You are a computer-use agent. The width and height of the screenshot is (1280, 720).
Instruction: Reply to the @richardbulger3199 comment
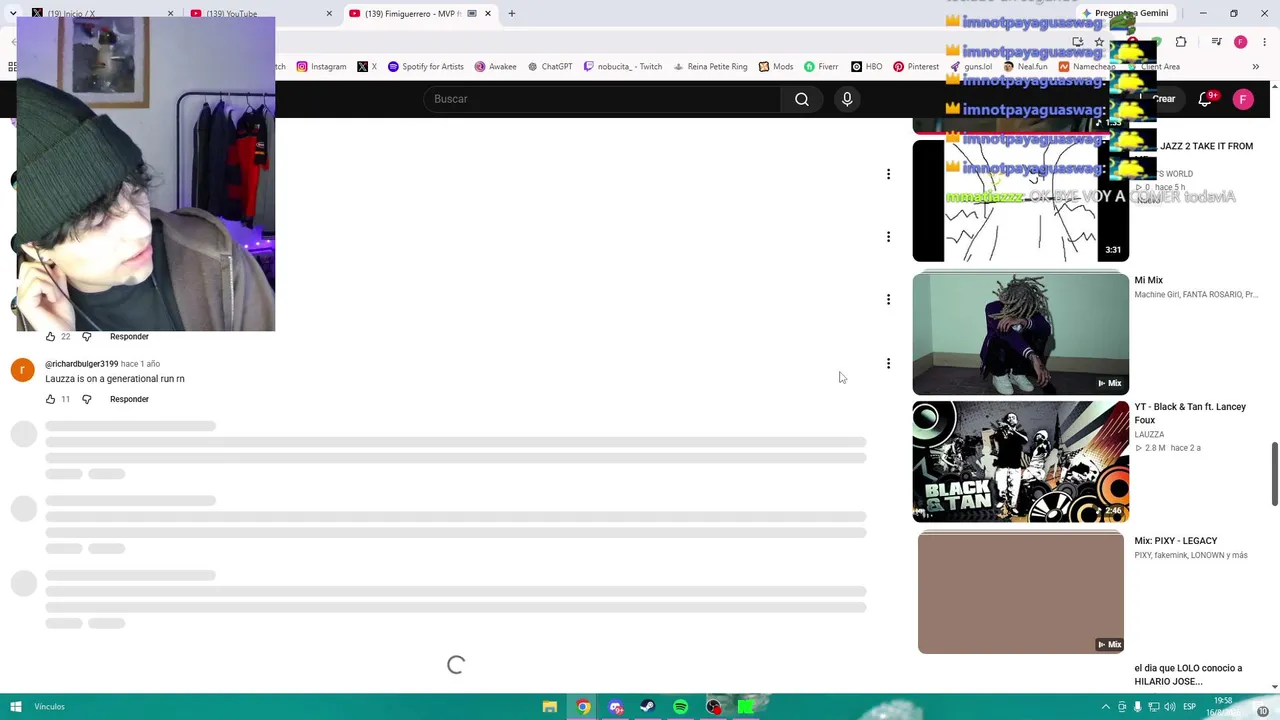pyautogui.click(x=129, y=399)
